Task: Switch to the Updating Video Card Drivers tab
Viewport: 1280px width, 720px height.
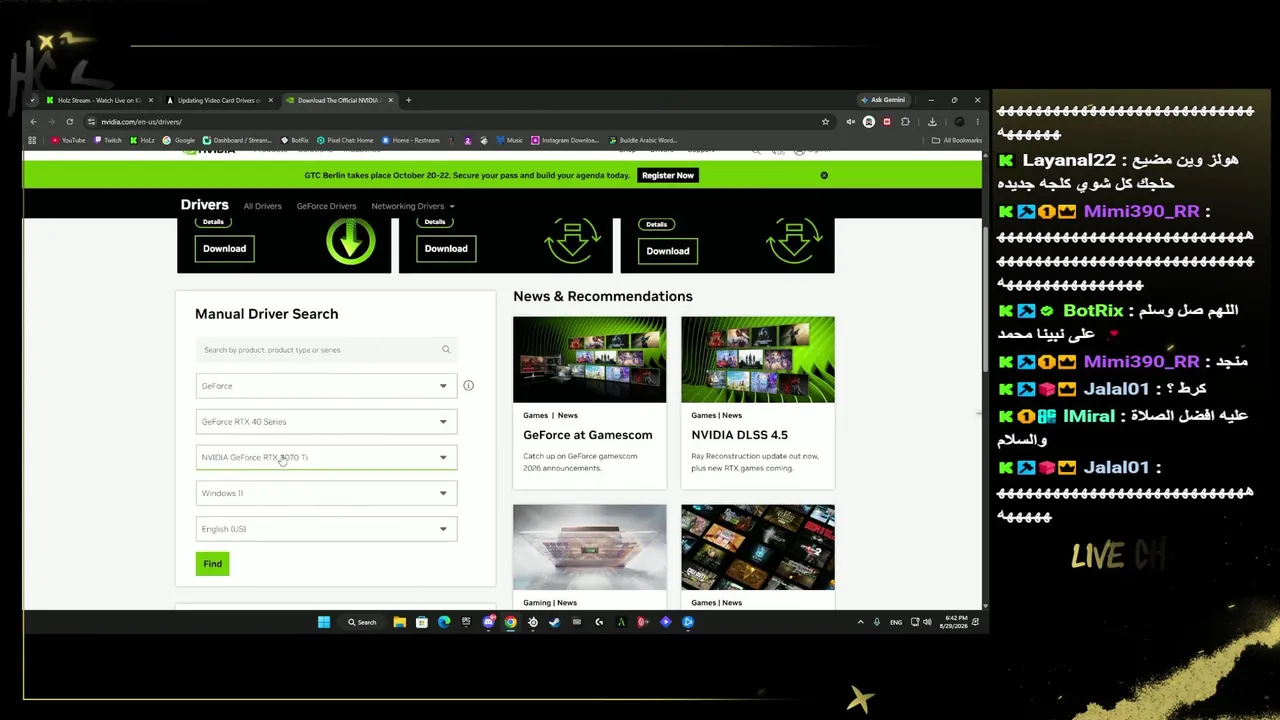Action: (x=216, y=100)
